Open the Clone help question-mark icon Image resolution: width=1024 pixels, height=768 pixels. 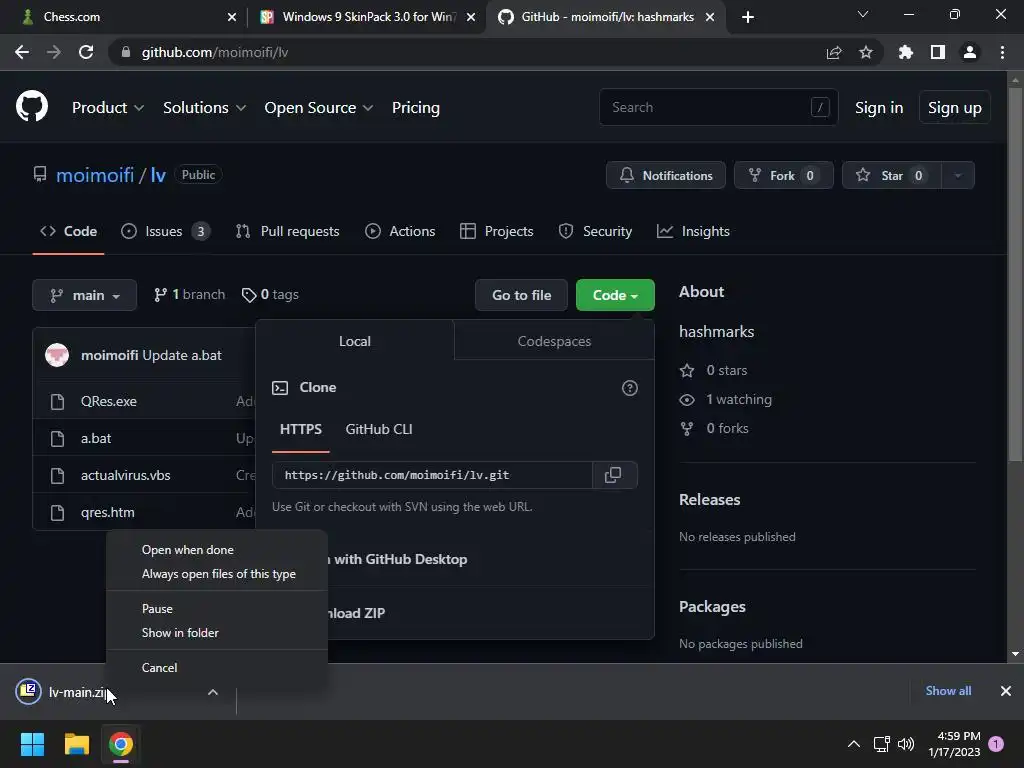[x=630, y=388]
